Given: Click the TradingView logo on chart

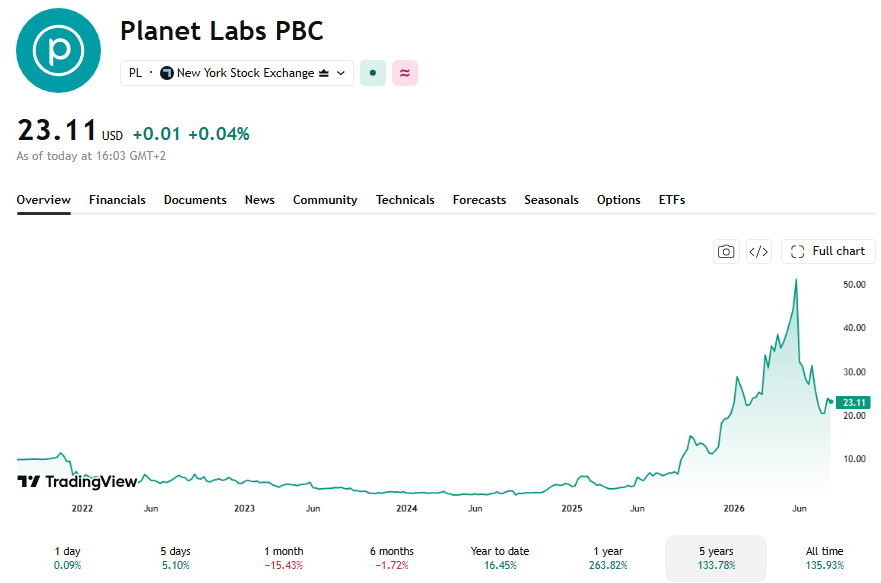Looking at the screenshot, I should click(77, 481).
